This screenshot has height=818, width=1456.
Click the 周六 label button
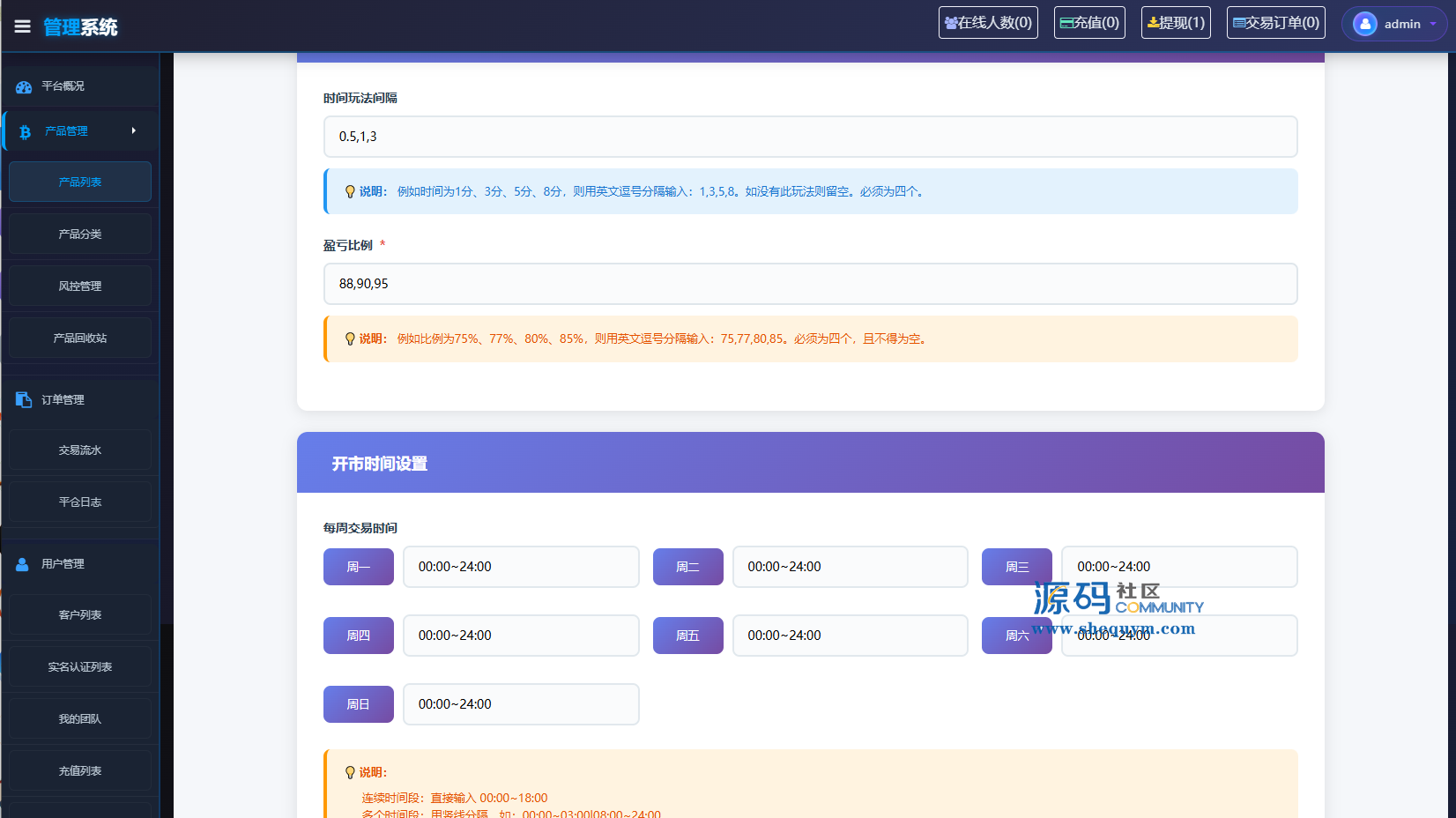click(x=1017, y=636)
